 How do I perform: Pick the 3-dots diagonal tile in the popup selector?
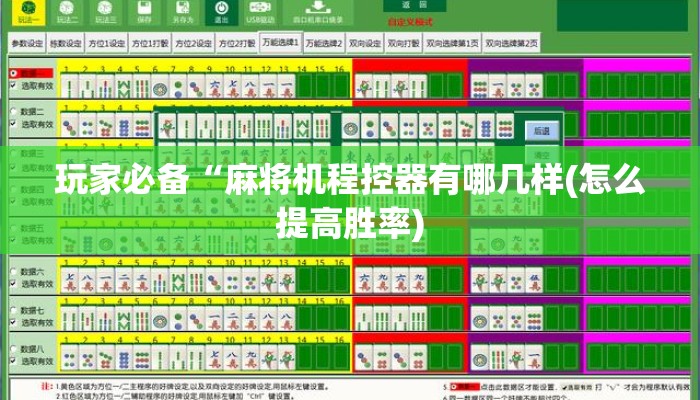(389, 127)
